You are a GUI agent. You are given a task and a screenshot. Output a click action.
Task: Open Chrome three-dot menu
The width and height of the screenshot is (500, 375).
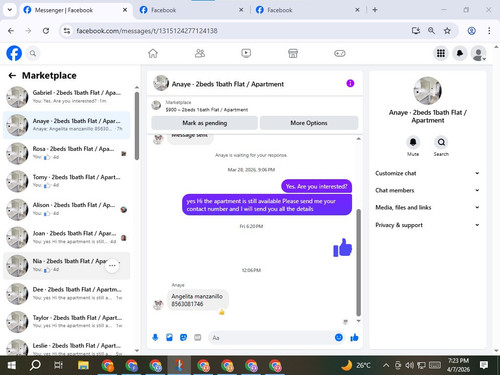489,31
